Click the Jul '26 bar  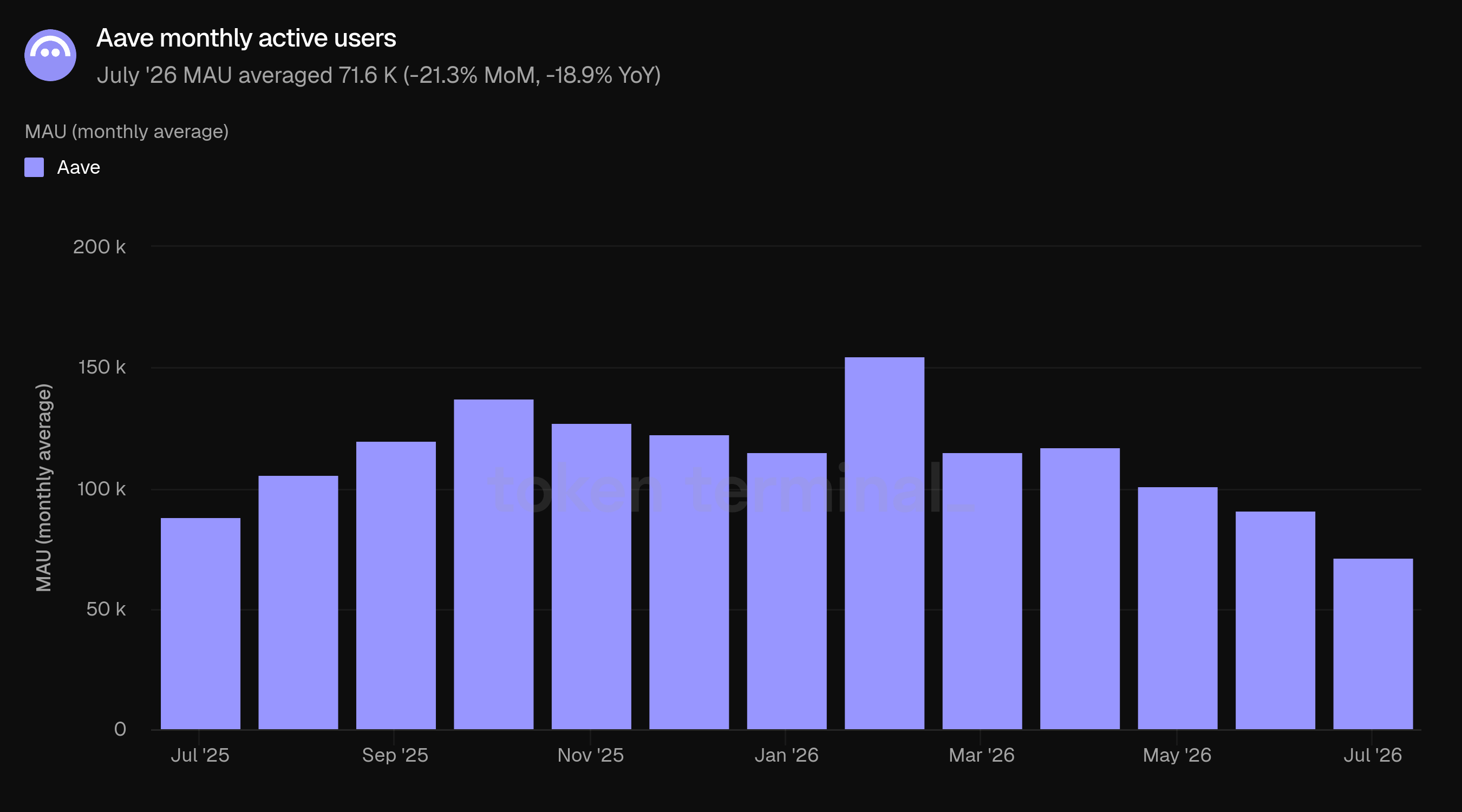click(x=1373, y=644)
